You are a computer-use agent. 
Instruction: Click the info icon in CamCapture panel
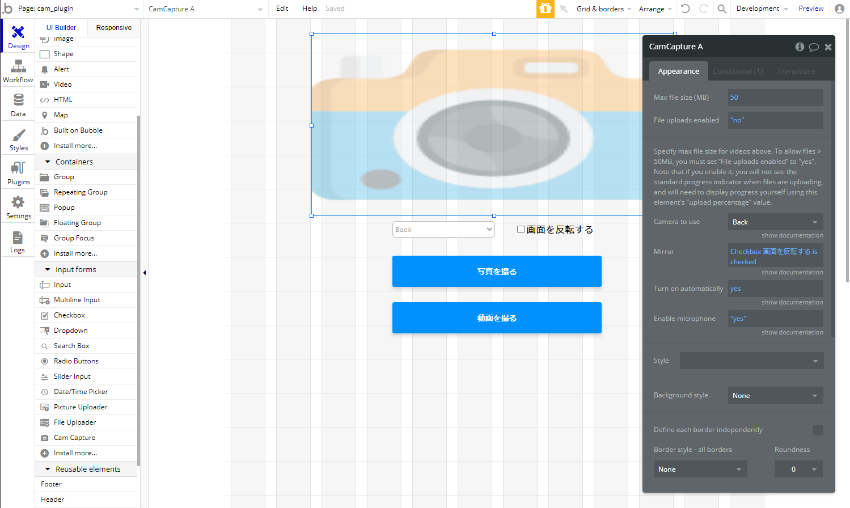(x=800, y=47)
